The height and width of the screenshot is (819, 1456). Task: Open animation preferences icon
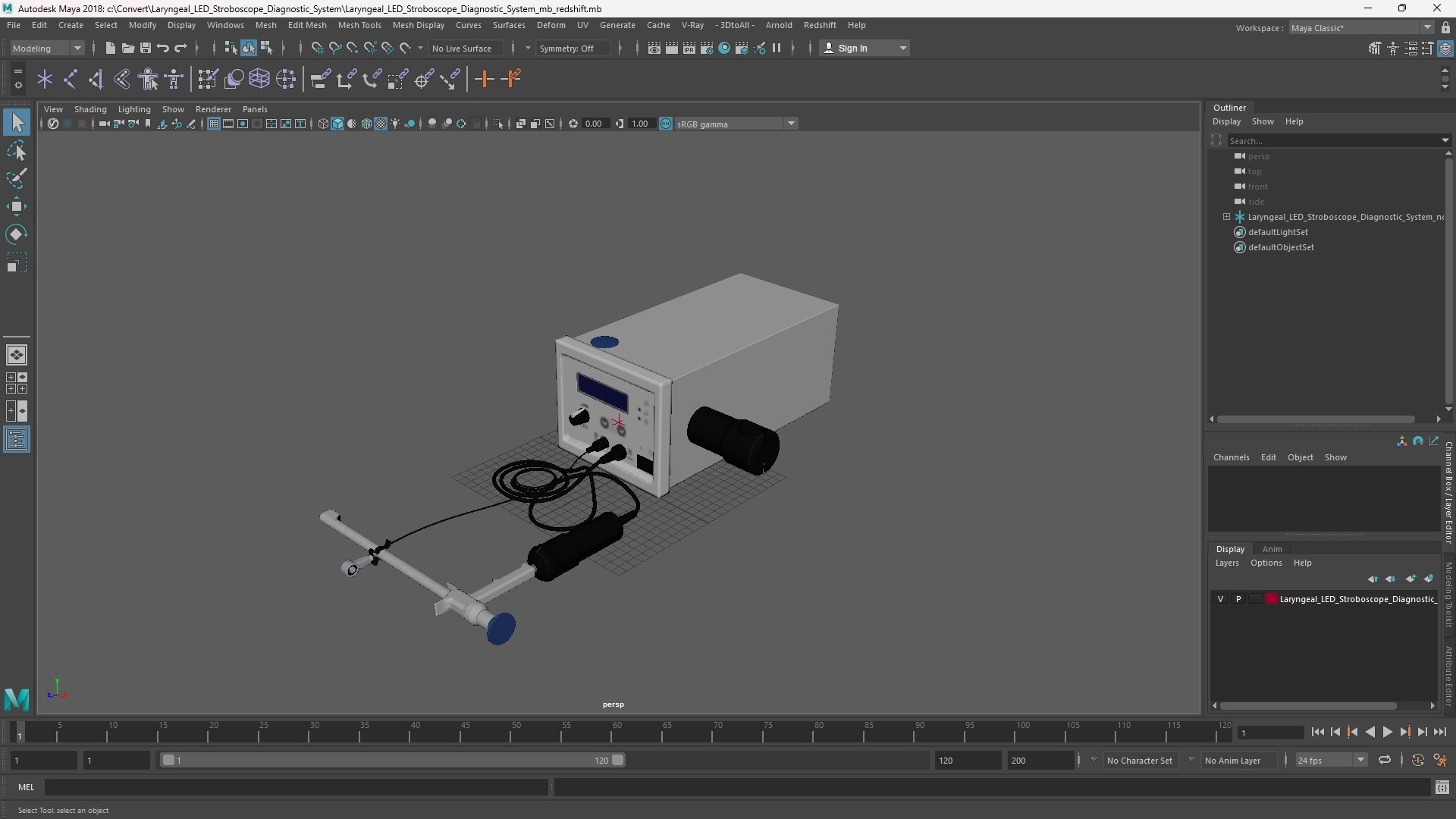click(1440, 760)
